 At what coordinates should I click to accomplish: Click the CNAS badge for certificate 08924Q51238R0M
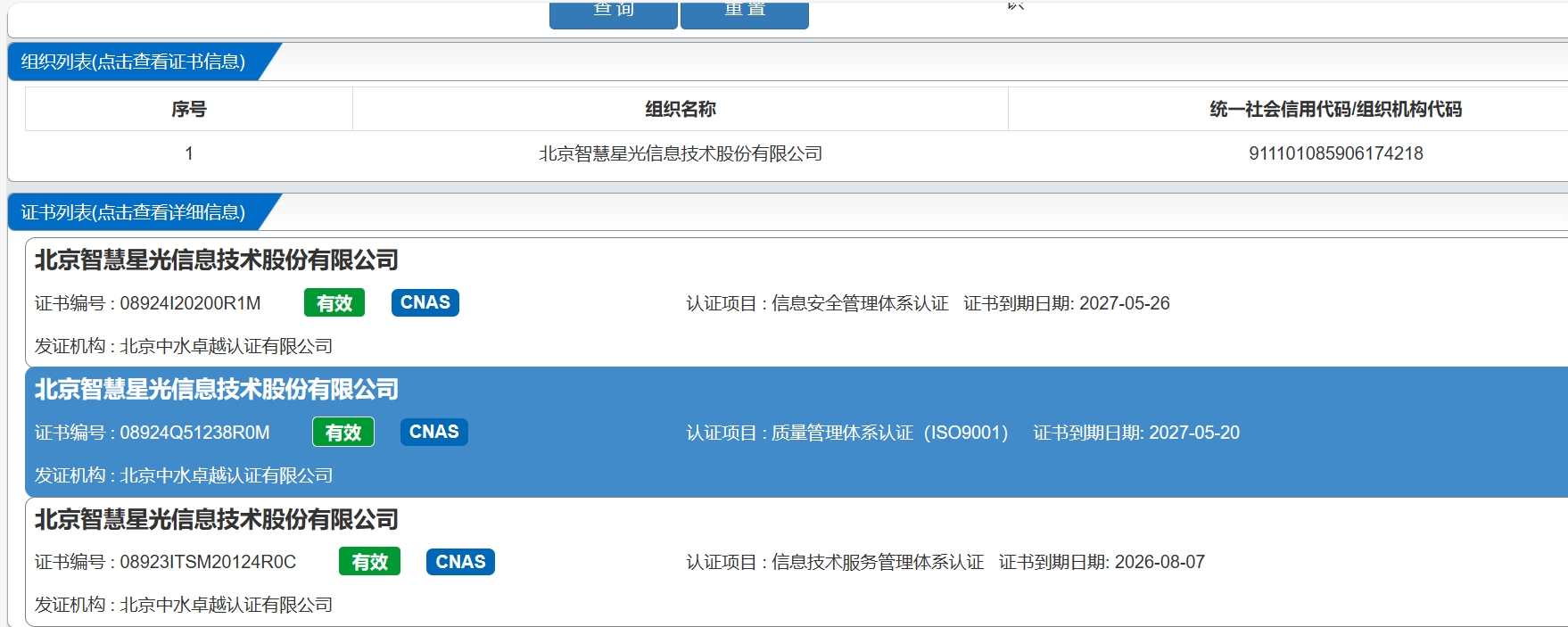pyautogui.click(x=434, y=432)
